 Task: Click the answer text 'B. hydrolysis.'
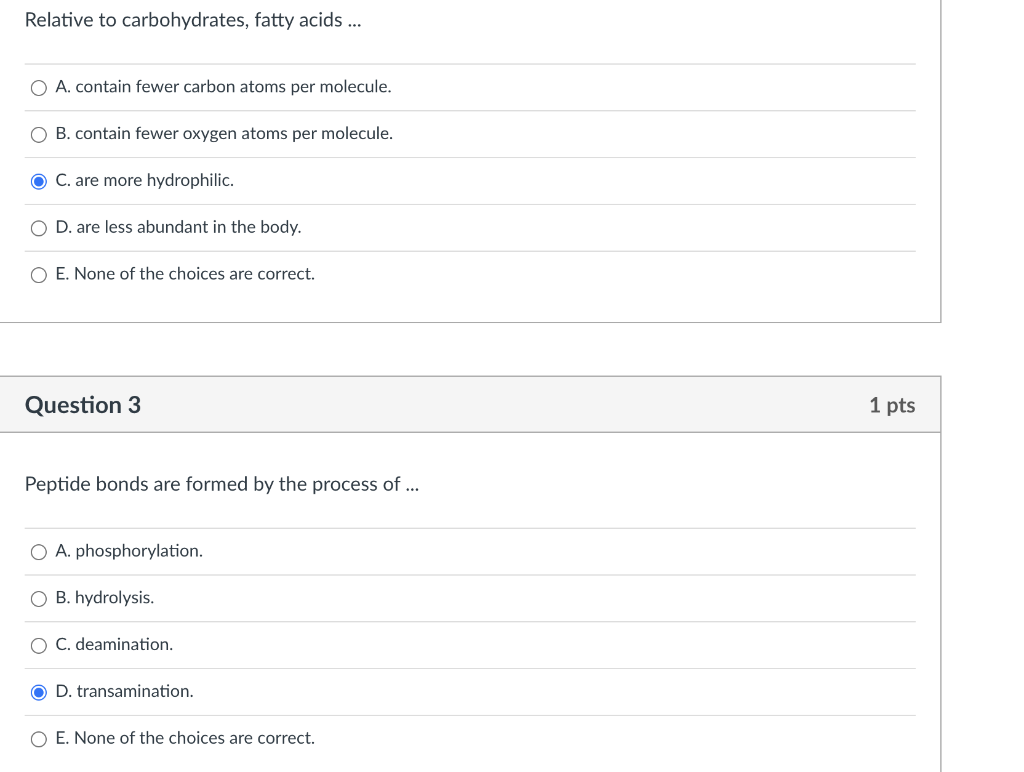105,598
